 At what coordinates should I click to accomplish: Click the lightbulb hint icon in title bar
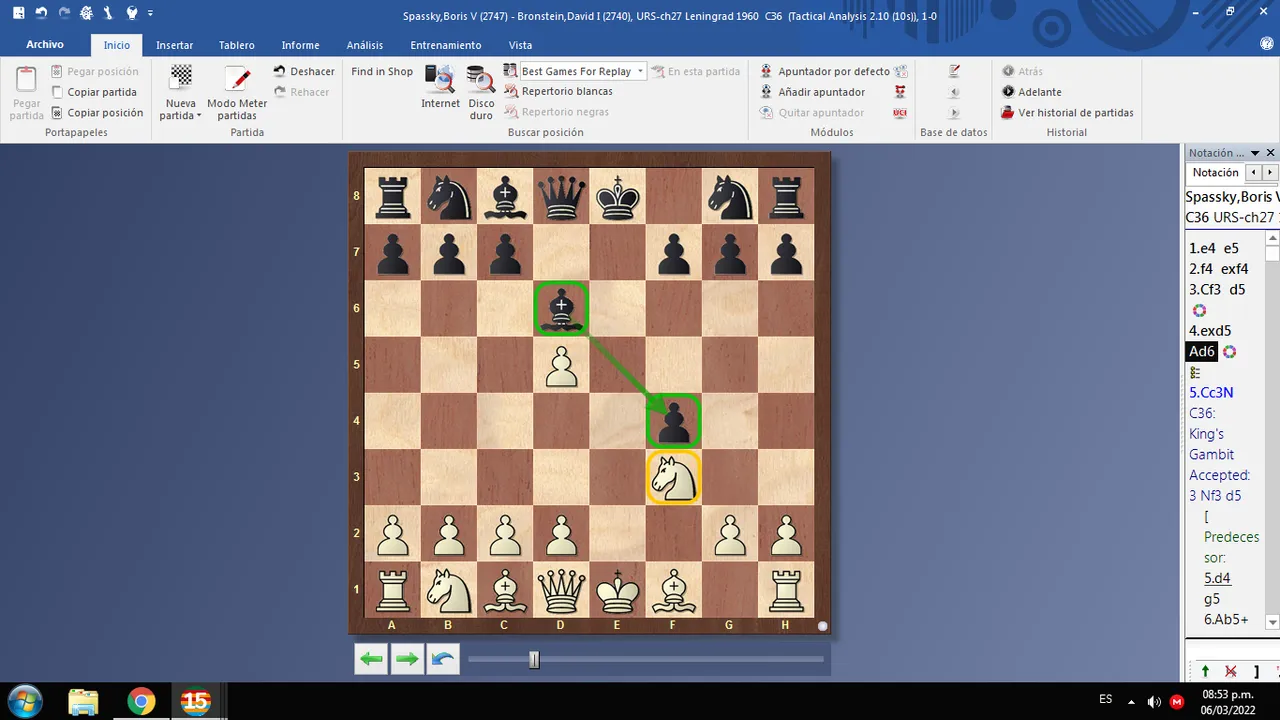(x=131, y=13)
